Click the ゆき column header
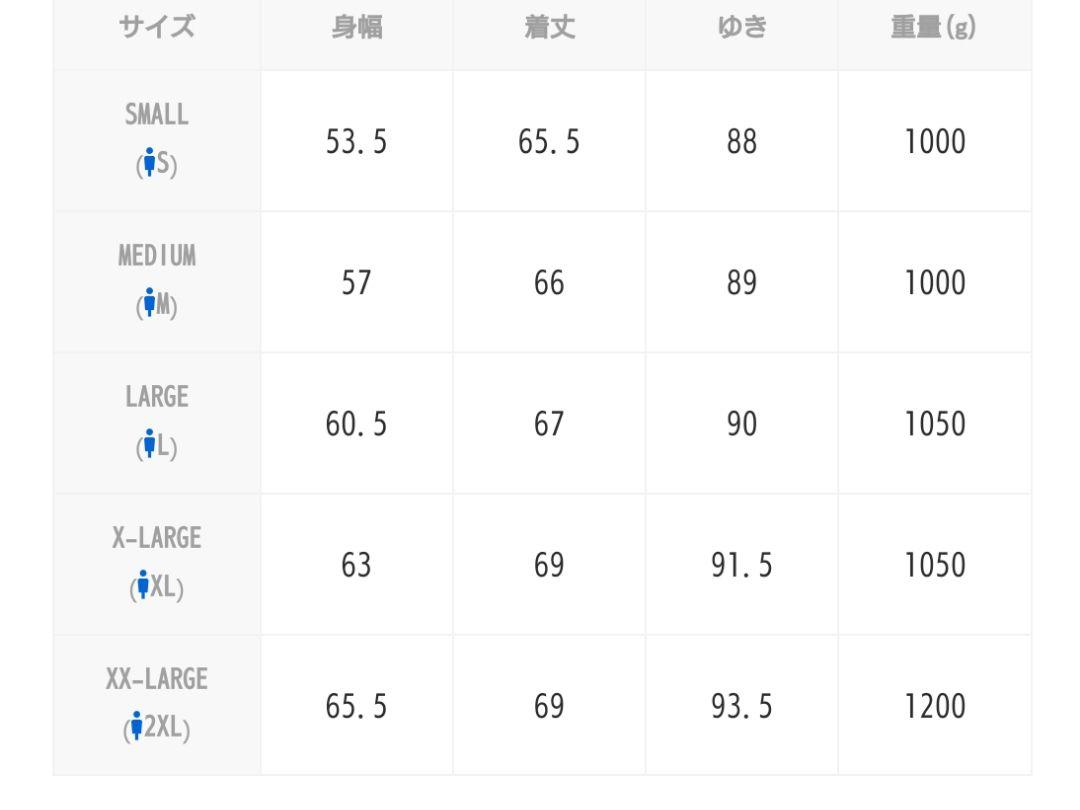 point(742,28)
